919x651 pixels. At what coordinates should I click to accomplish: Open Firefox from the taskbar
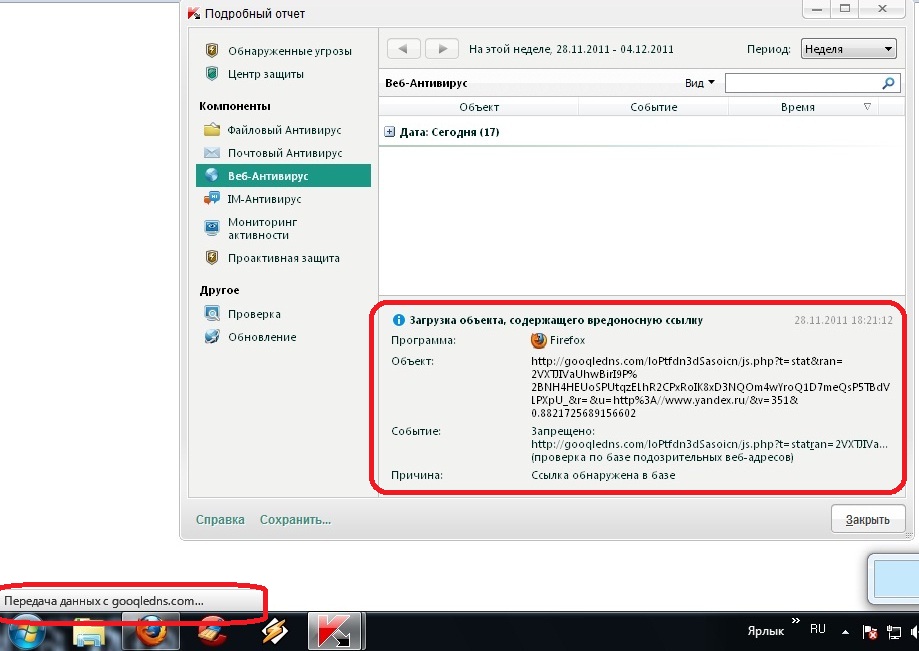[152, 632]
